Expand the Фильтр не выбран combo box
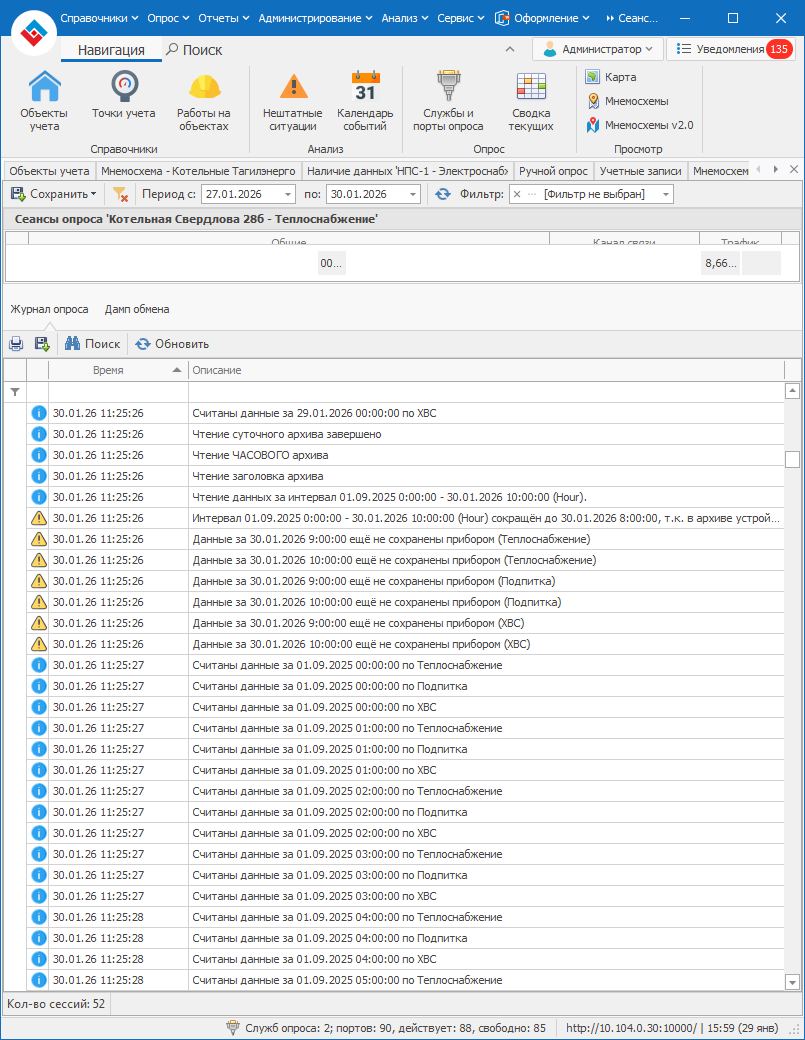Screen dimensions: 805x1040 pos(665,194)
